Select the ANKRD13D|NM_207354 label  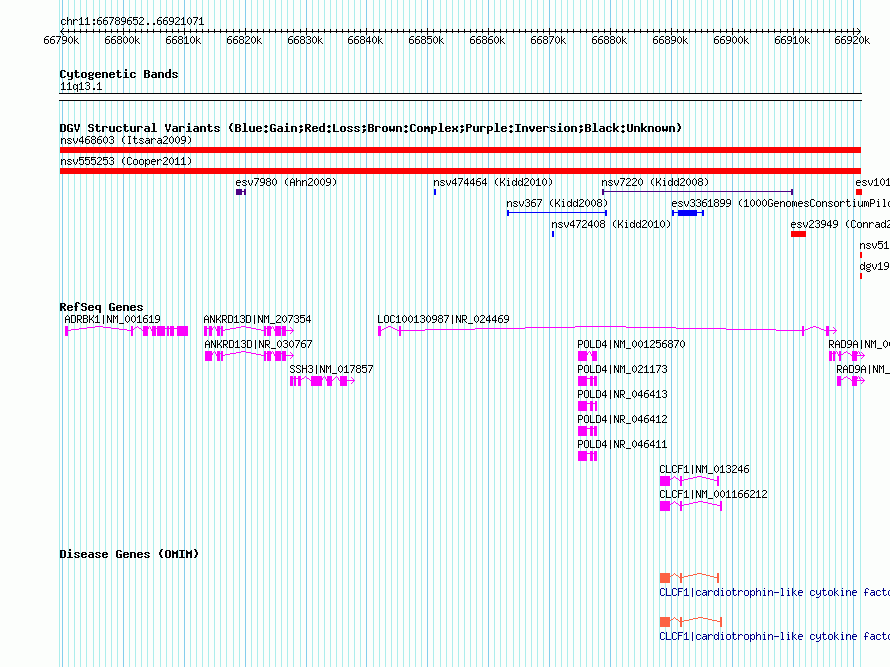257,320
